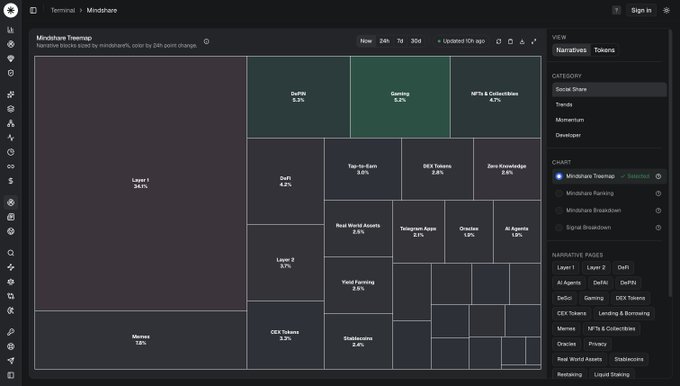Screen dimensions: 680x386
Task: Open the activity pulse sidebar icon
Action: (x=11, y=137)
